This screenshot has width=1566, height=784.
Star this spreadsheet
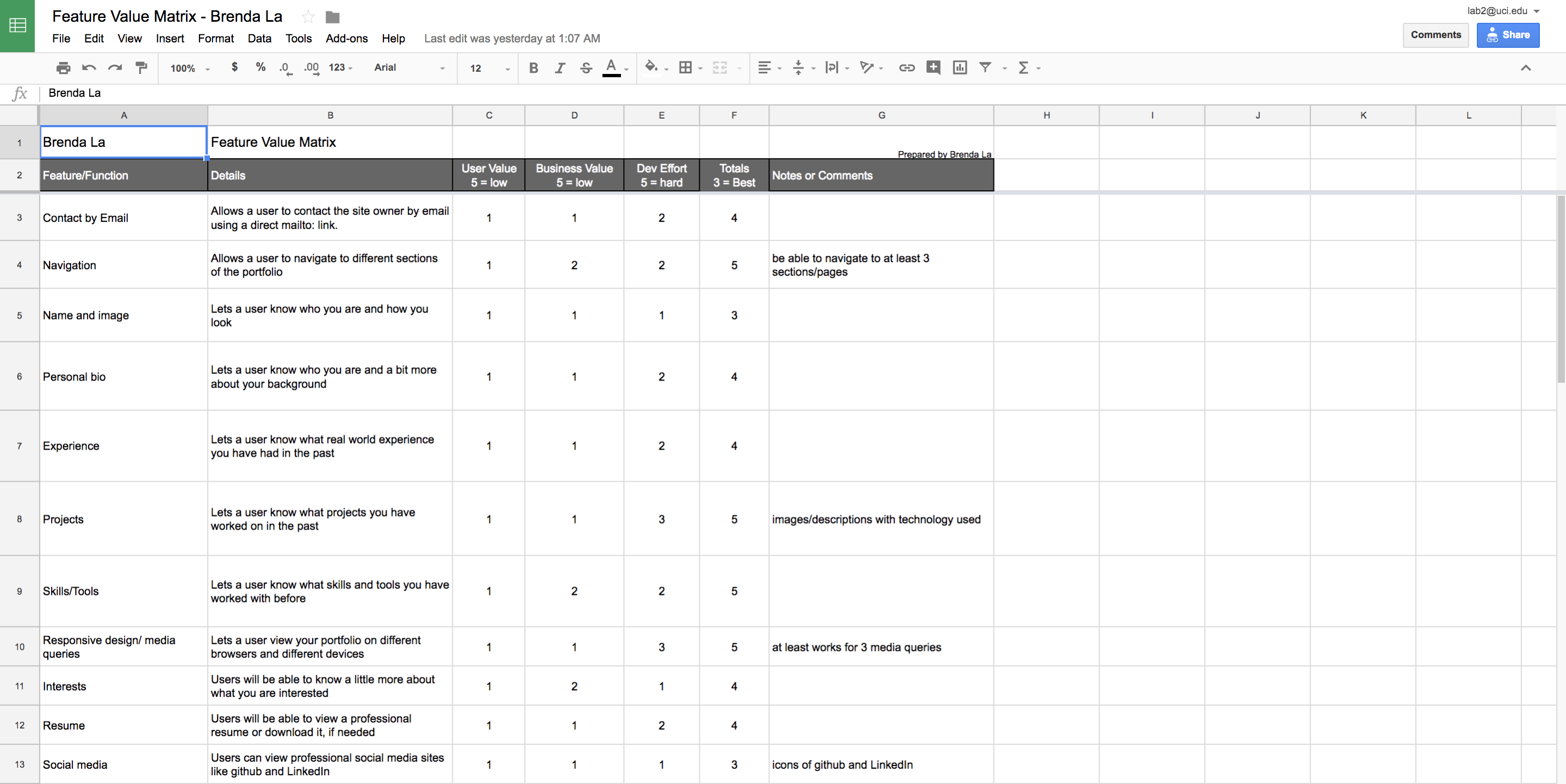pyautogui.click(x=308, y=17)
